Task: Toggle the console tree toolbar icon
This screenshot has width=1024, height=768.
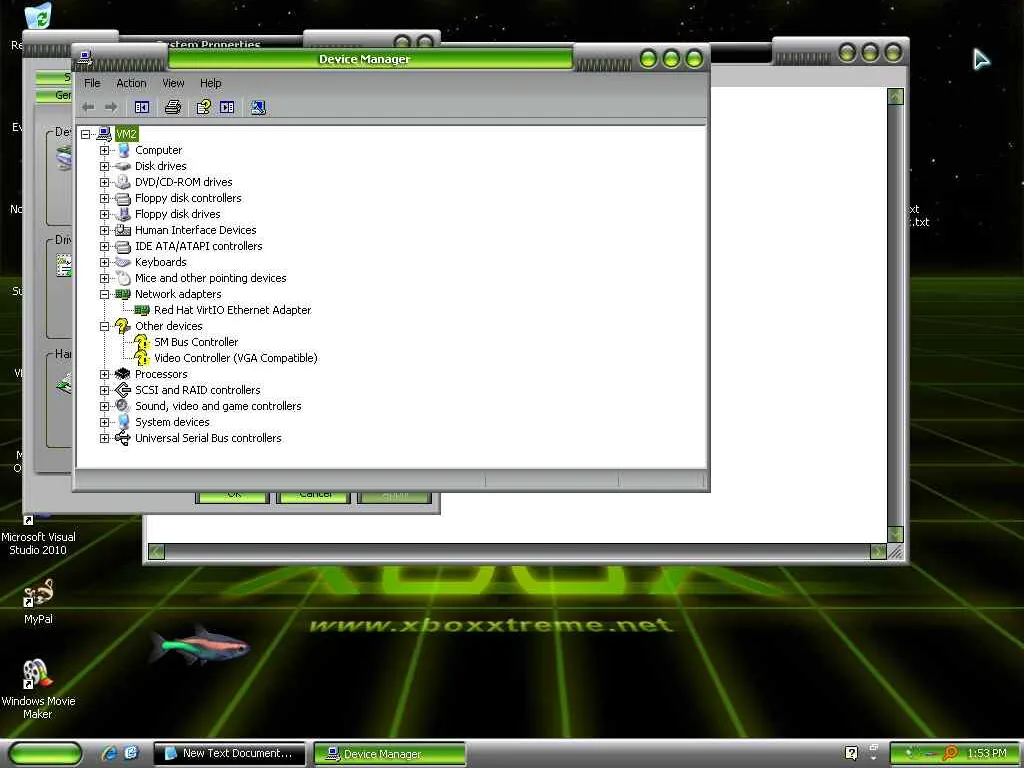Action: point(142,107)
